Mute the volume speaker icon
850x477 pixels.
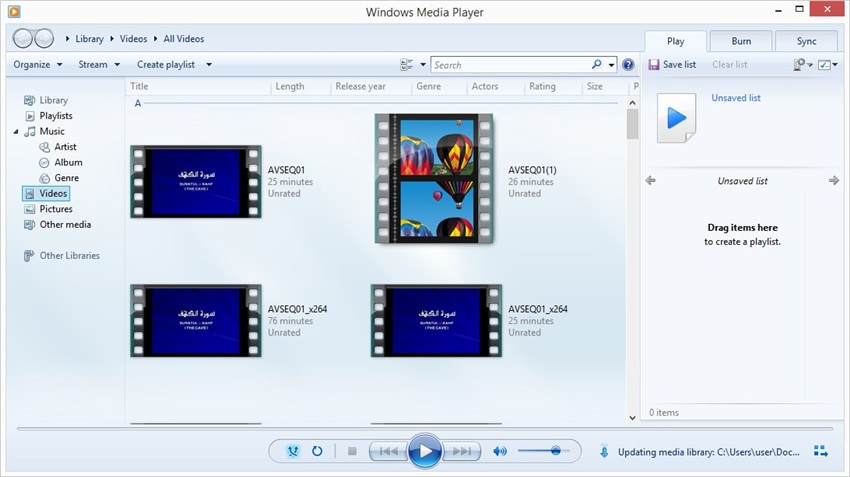(500, 451)
